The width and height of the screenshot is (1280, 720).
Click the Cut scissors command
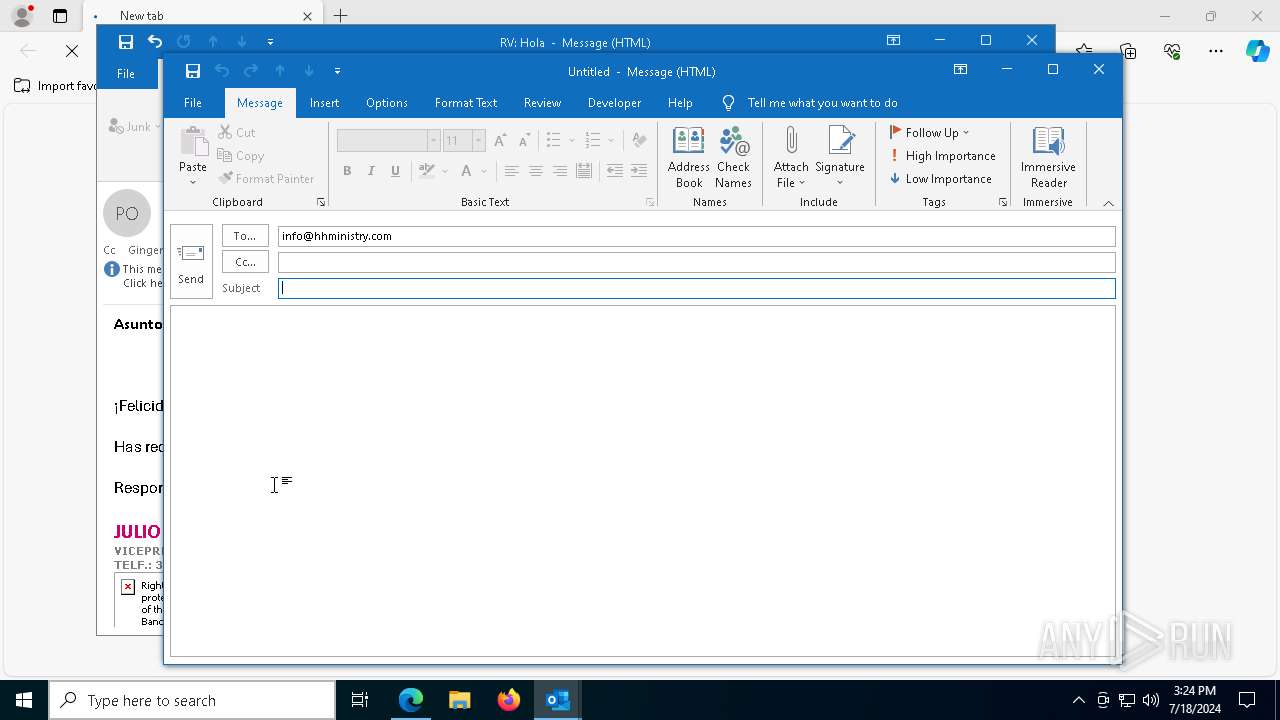tap(237, 132)
